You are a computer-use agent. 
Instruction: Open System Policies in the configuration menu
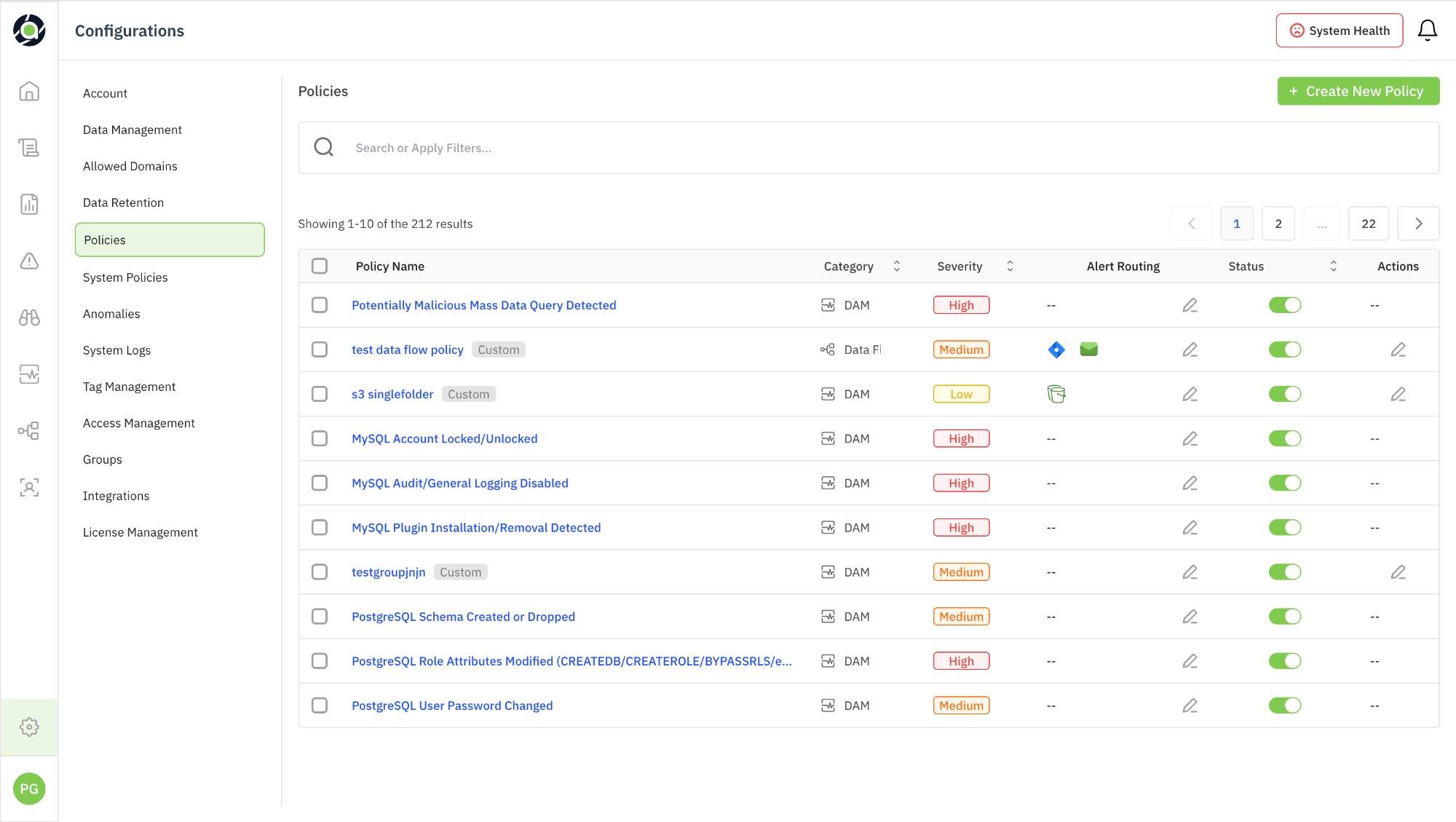pos(125,277)
